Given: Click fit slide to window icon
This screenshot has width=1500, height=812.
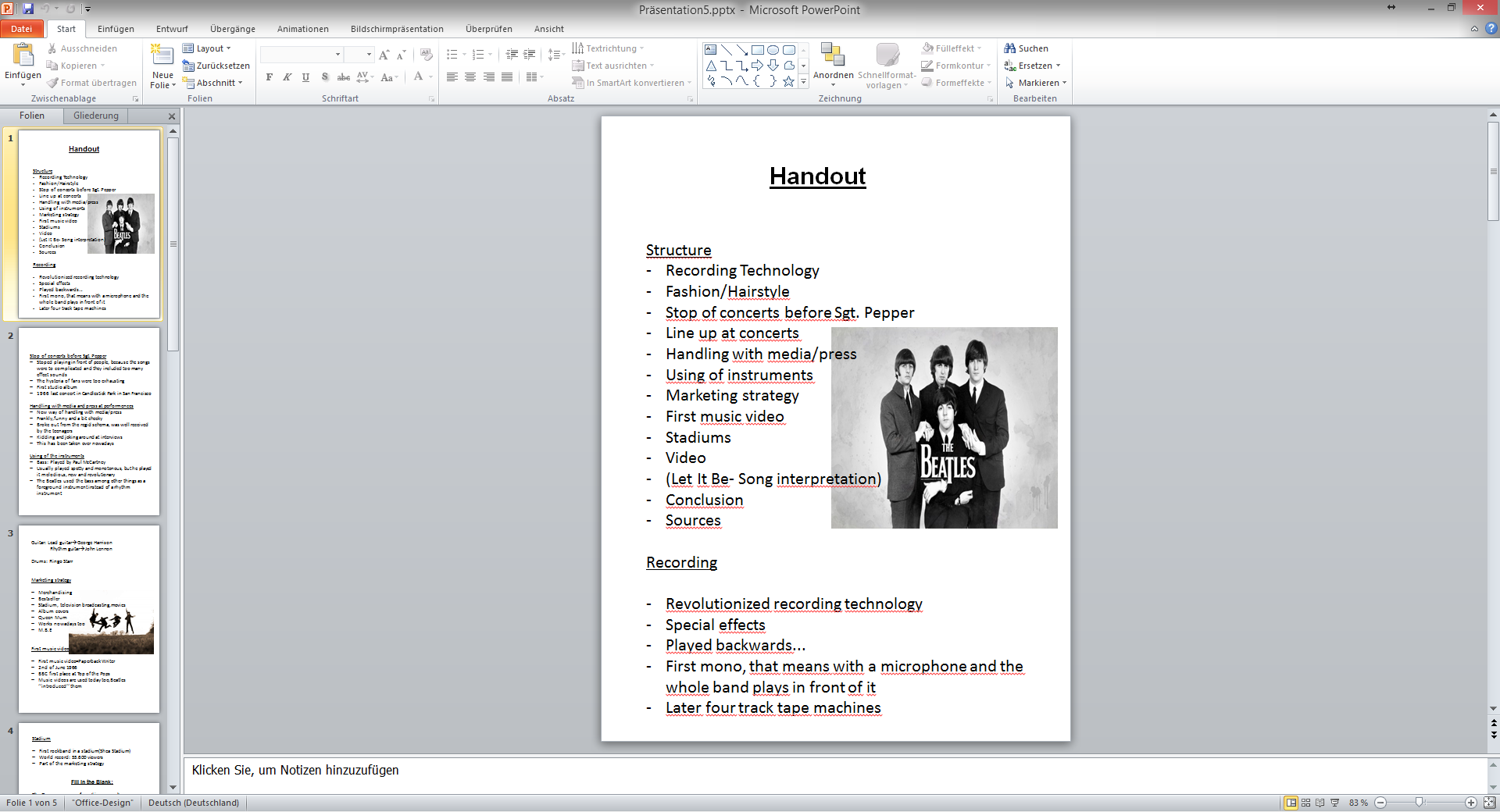Looking at the screenshot, I should coord(1489,803).
